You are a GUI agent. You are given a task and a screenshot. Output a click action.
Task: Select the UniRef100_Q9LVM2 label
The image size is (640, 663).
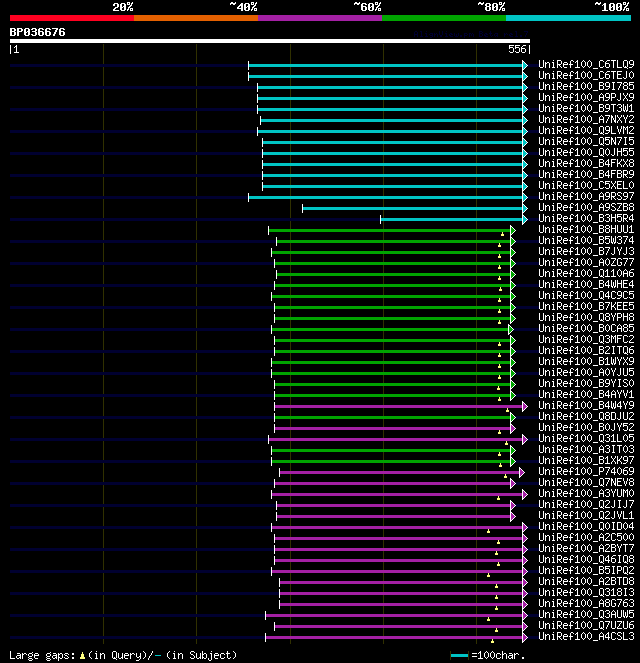[586, 130]
